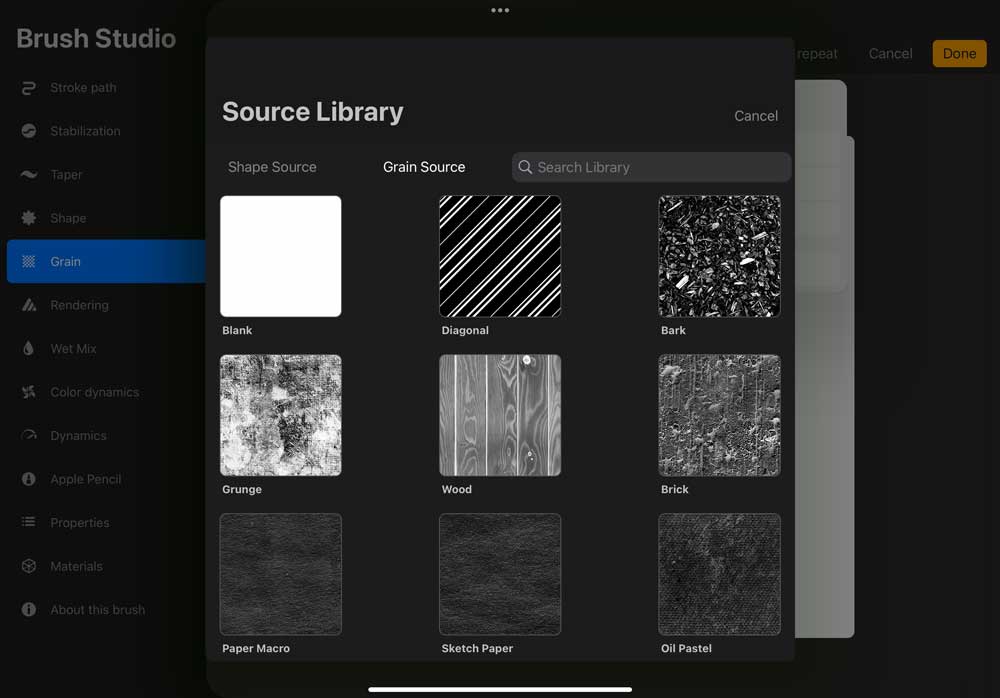Choose the Diagonal grain thumbnail
This screenshot has height=698, width=1000.
click(500, 256)
